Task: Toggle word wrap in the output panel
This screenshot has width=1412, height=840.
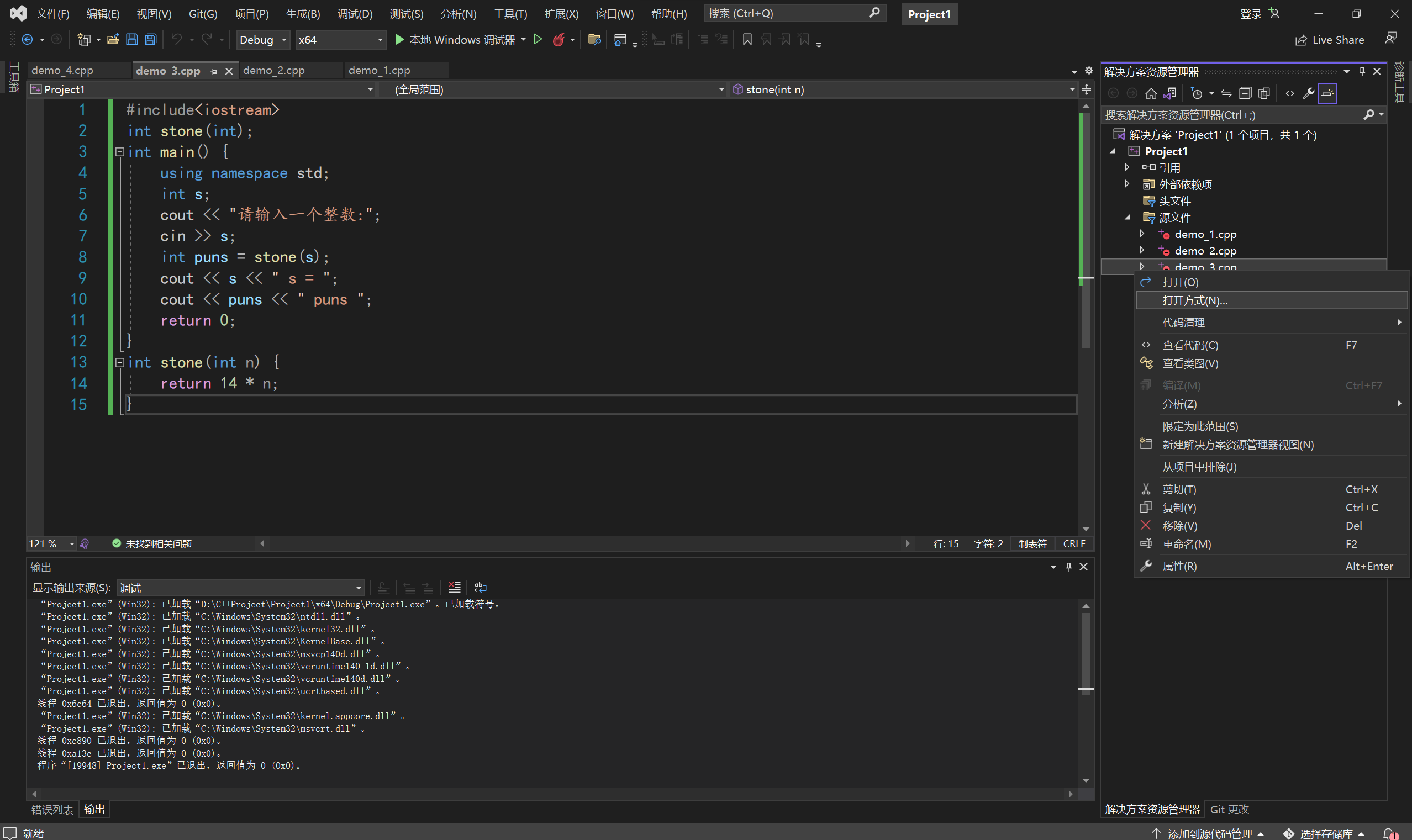Action: pyautogui.click(x=480, y=588)
